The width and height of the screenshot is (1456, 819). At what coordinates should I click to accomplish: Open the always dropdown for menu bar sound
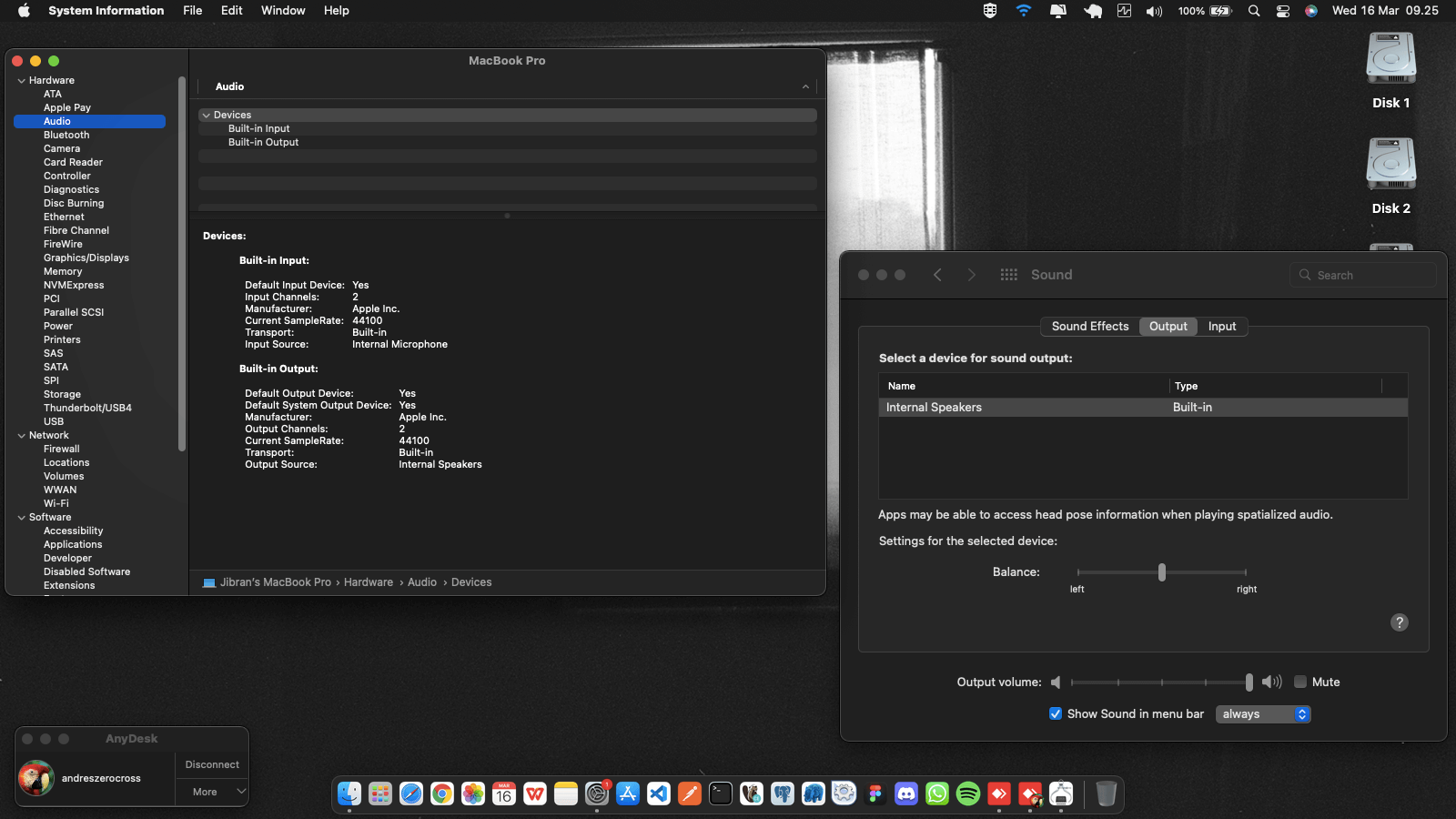point(1262,714)
